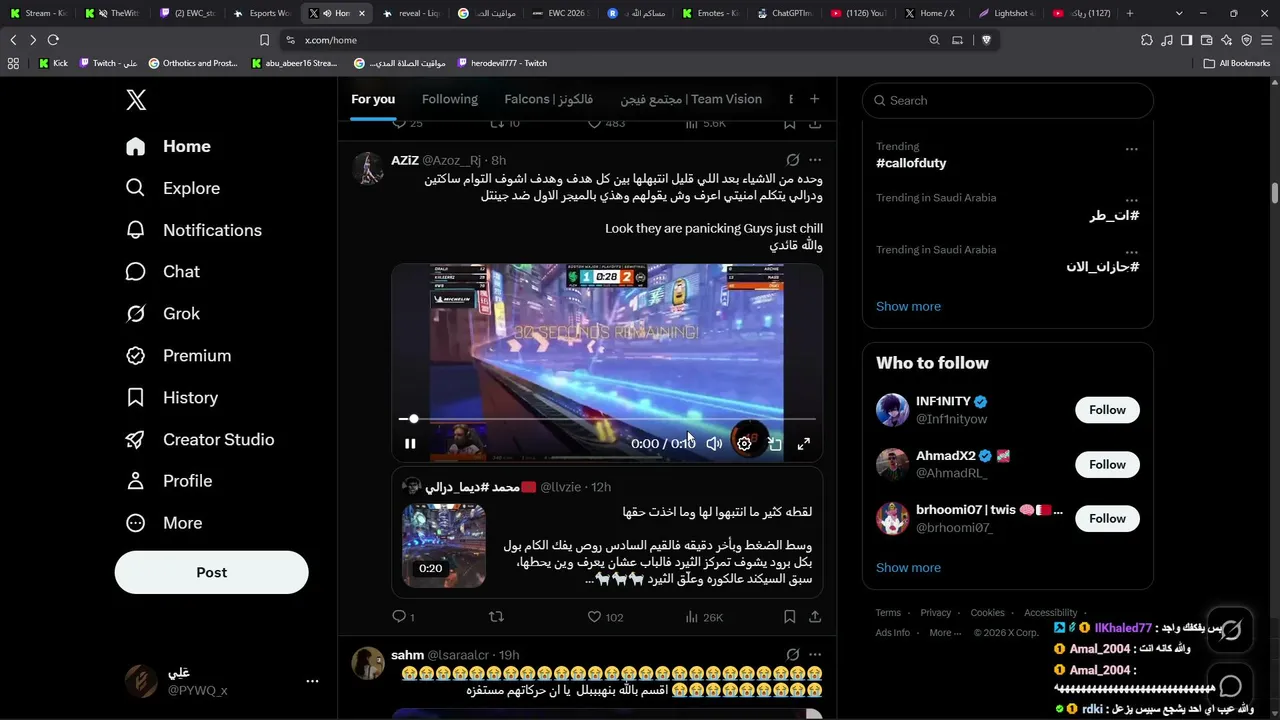The height and width of the screenshot is (720, 1280).
Task: Open the Grok icon in sidebar
Action: coord(136,314)
